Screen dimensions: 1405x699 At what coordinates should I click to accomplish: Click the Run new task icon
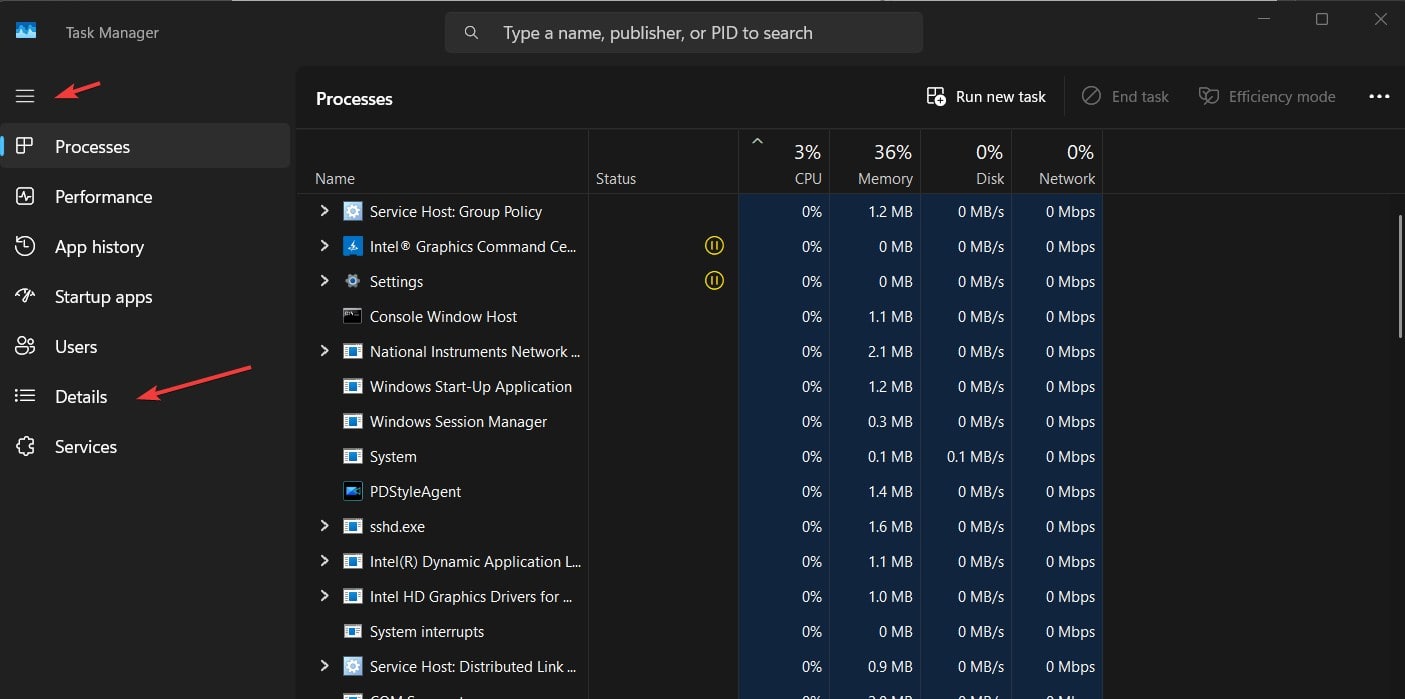[x=936, y=96]
